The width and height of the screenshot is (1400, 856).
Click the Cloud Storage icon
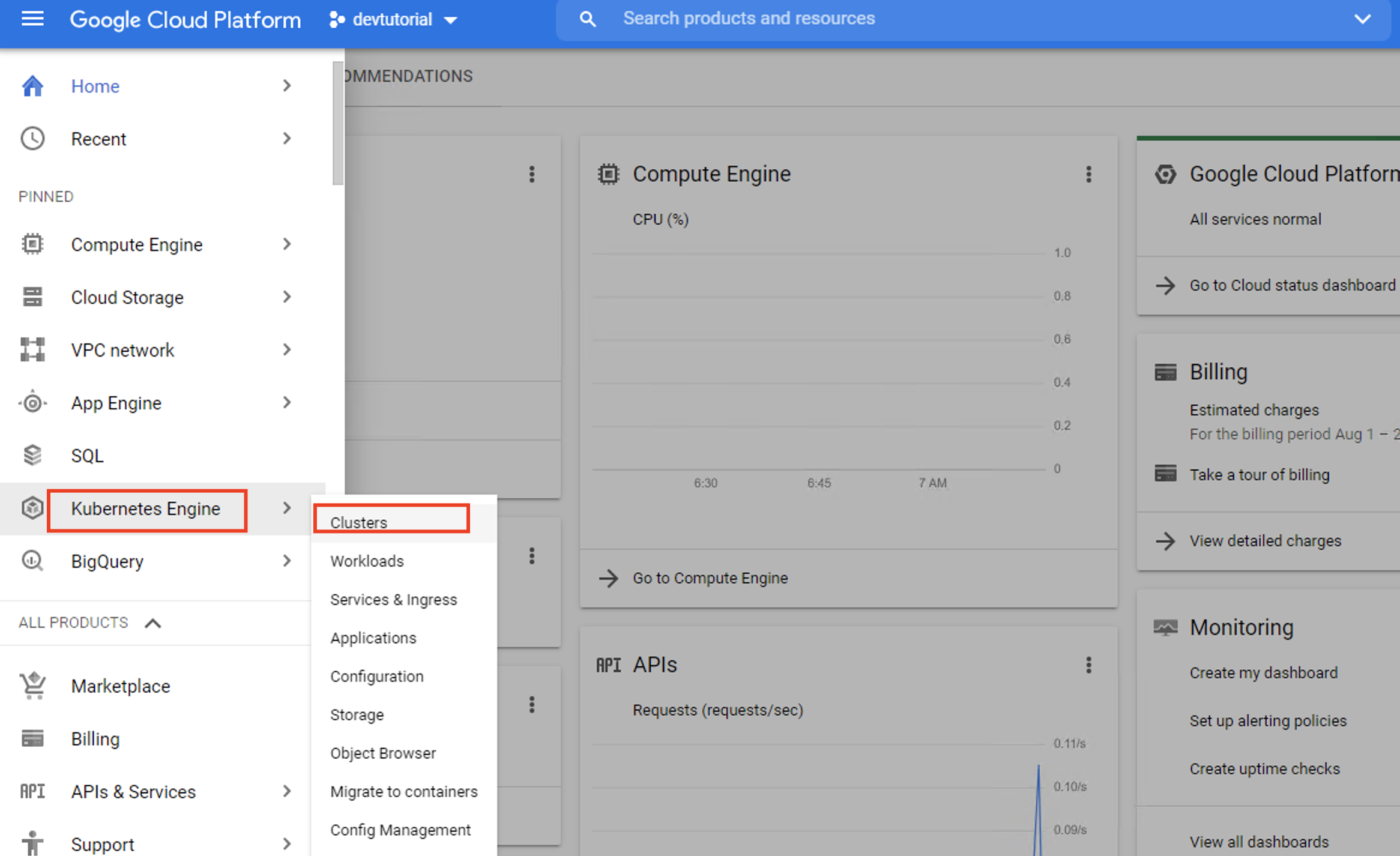tap(32, 297)
